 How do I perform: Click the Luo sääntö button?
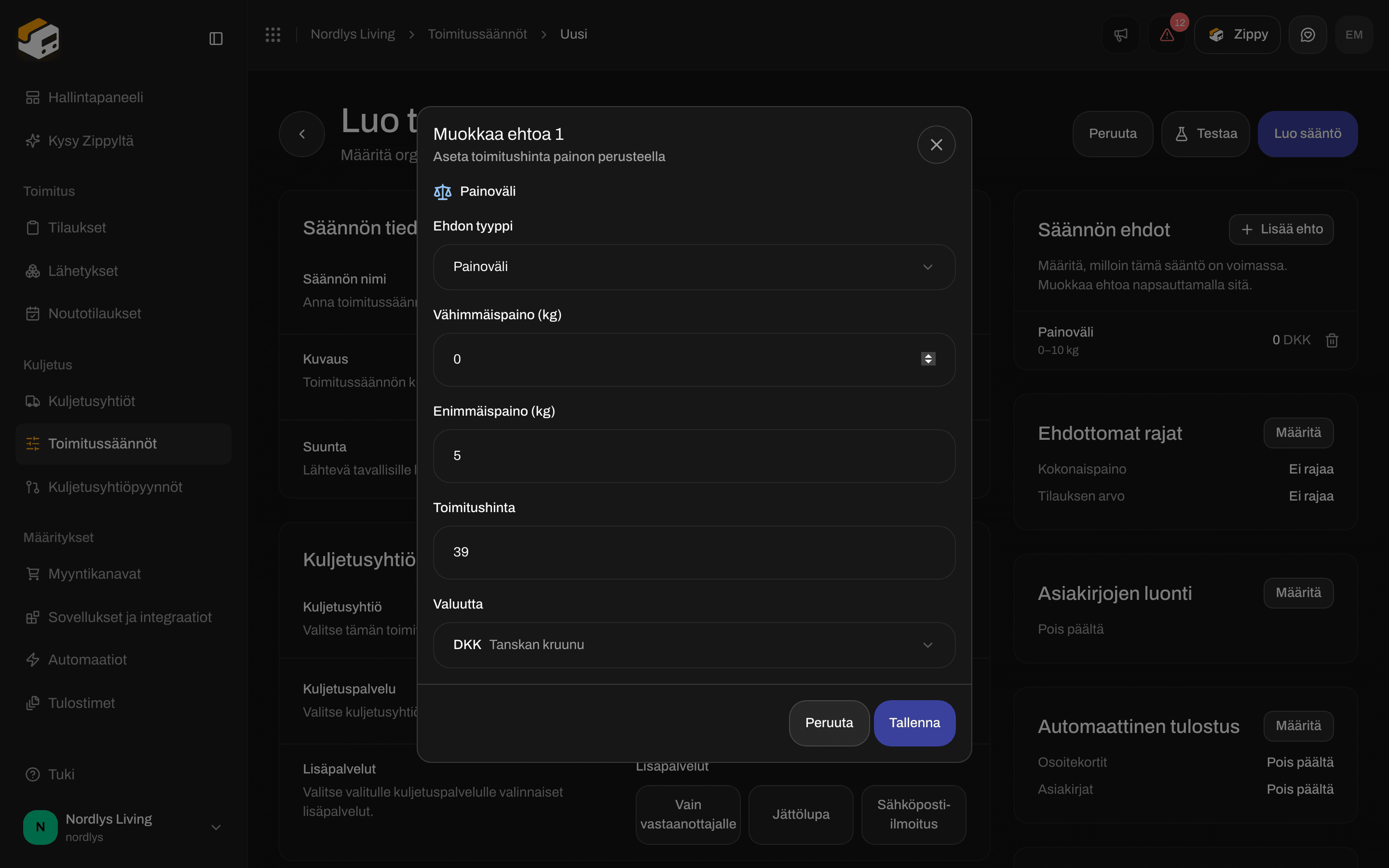[1307, 134]
